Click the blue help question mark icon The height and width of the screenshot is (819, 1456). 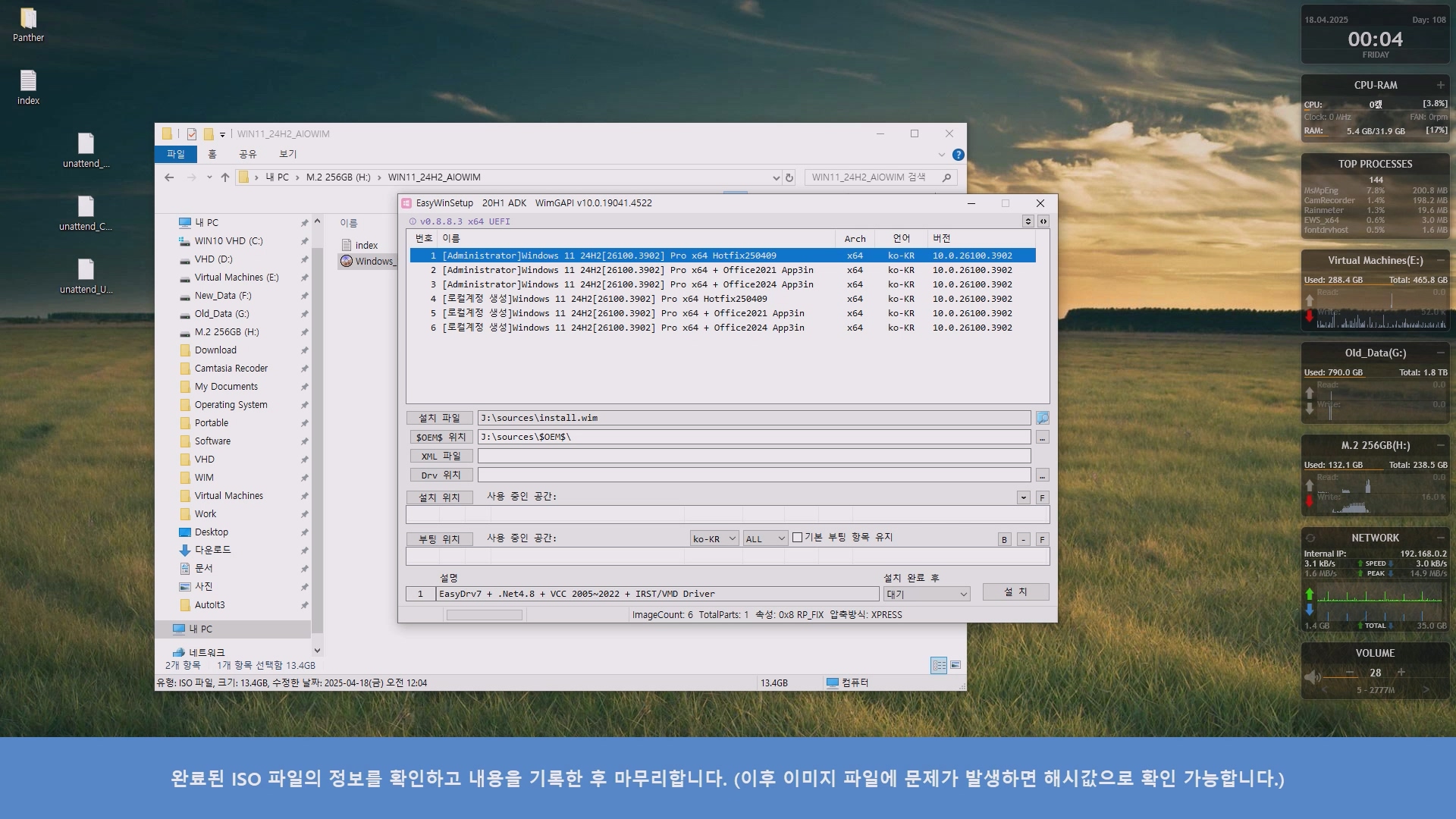coord(959,155)
